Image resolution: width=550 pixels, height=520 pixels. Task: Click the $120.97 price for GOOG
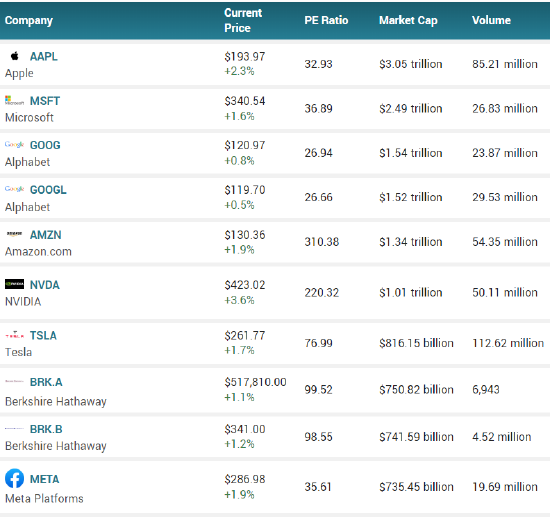pos(245,145)
